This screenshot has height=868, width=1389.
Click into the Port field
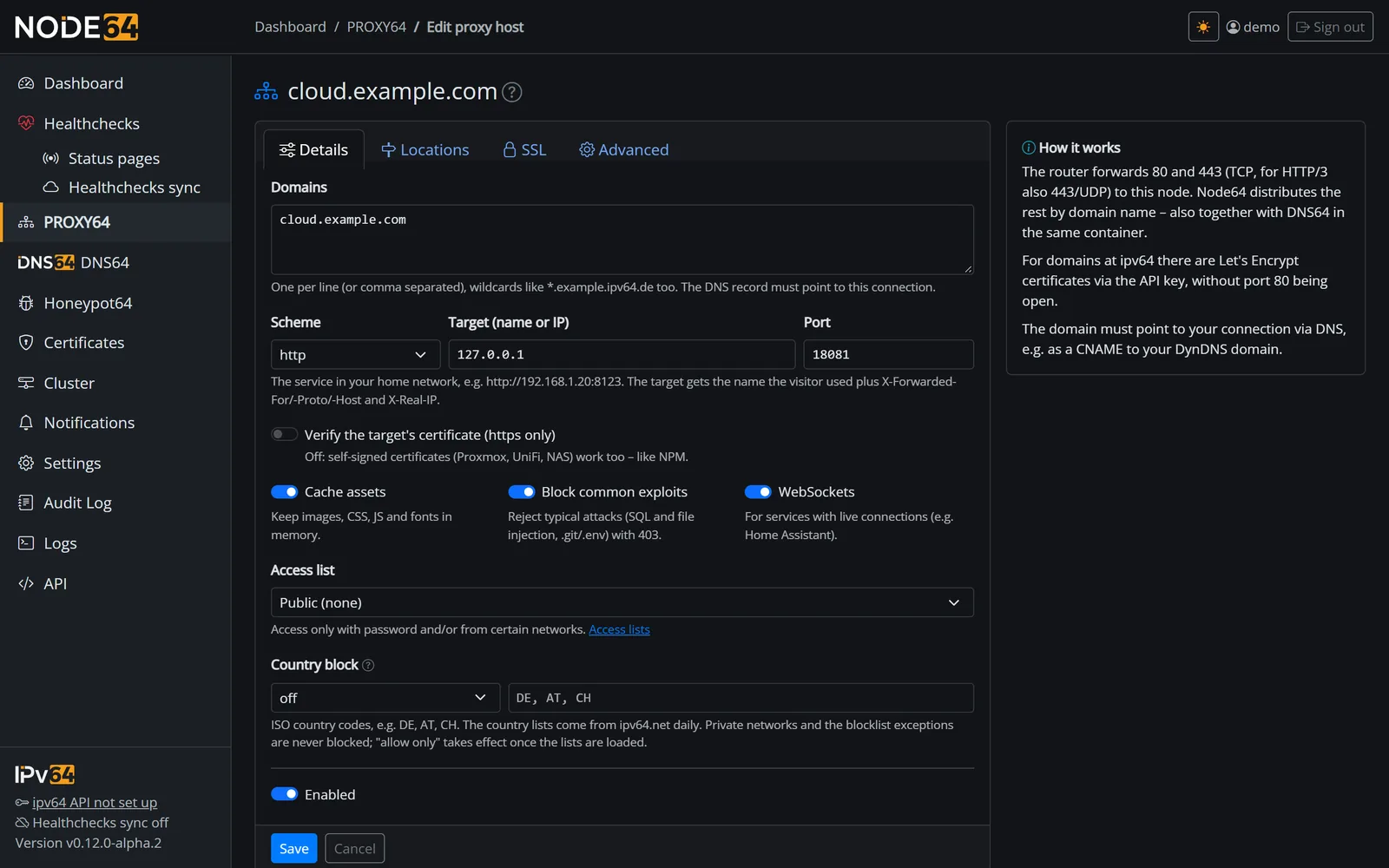pyautogui.click(x=888, y=354)
